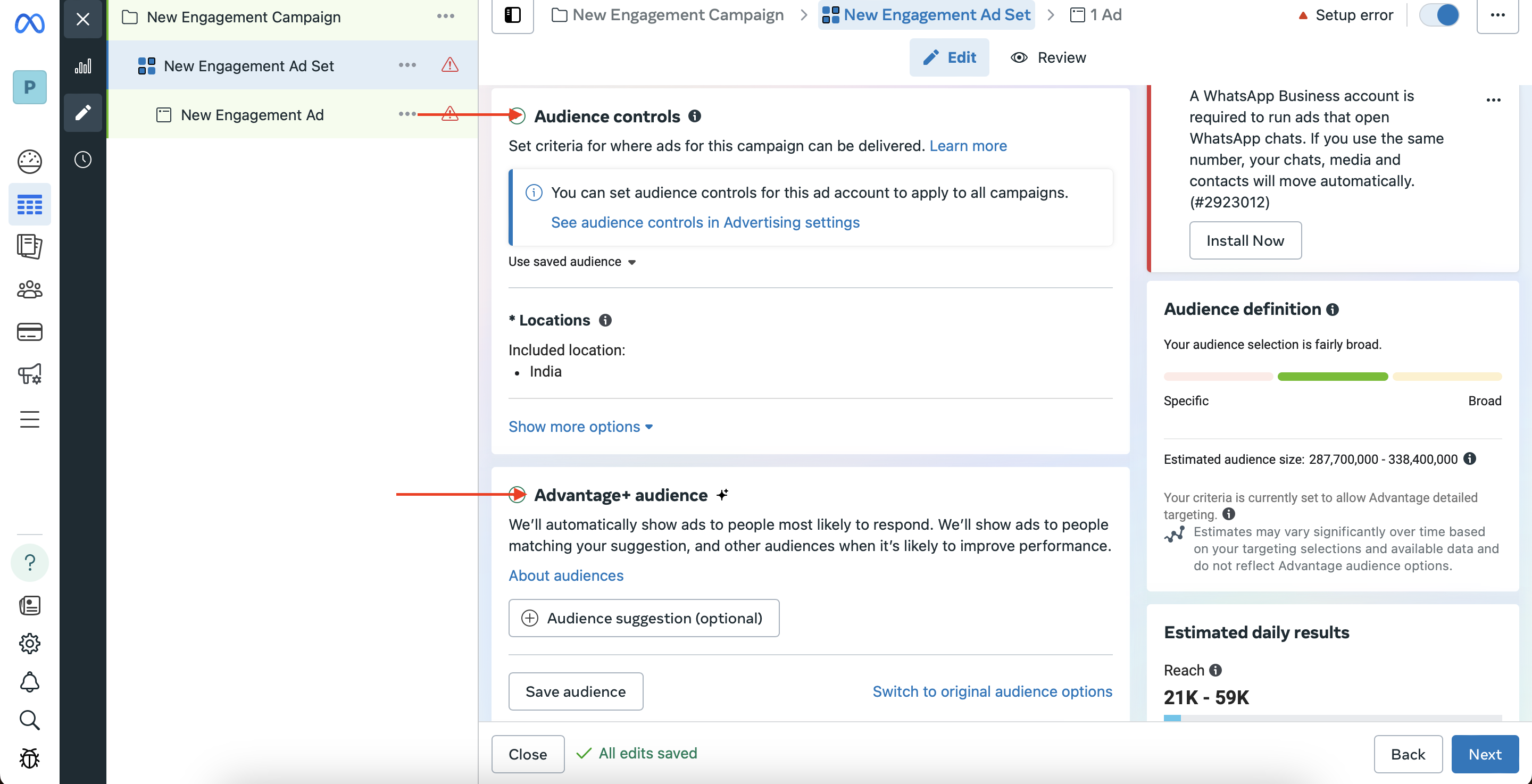Toggle the side panel layout button
This screenshot has height=784, width=1532.
pos(512,15)
